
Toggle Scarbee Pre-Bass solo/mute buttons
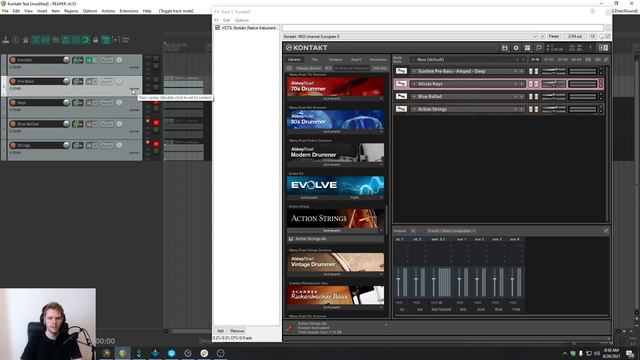coord(533,71)
